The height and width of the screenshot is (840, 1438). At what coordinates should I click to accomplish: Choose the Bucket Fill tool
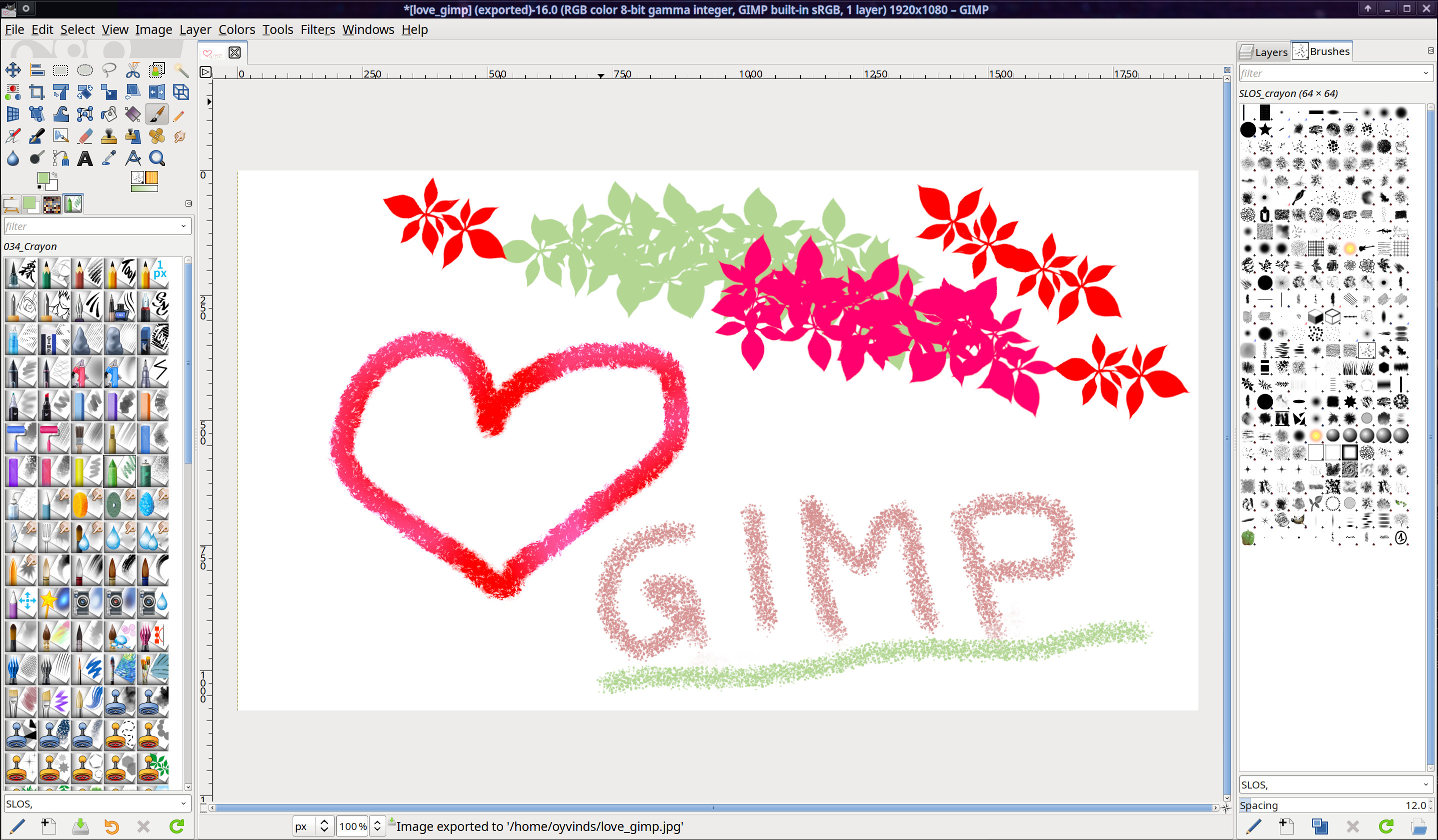tap(109, 114)
